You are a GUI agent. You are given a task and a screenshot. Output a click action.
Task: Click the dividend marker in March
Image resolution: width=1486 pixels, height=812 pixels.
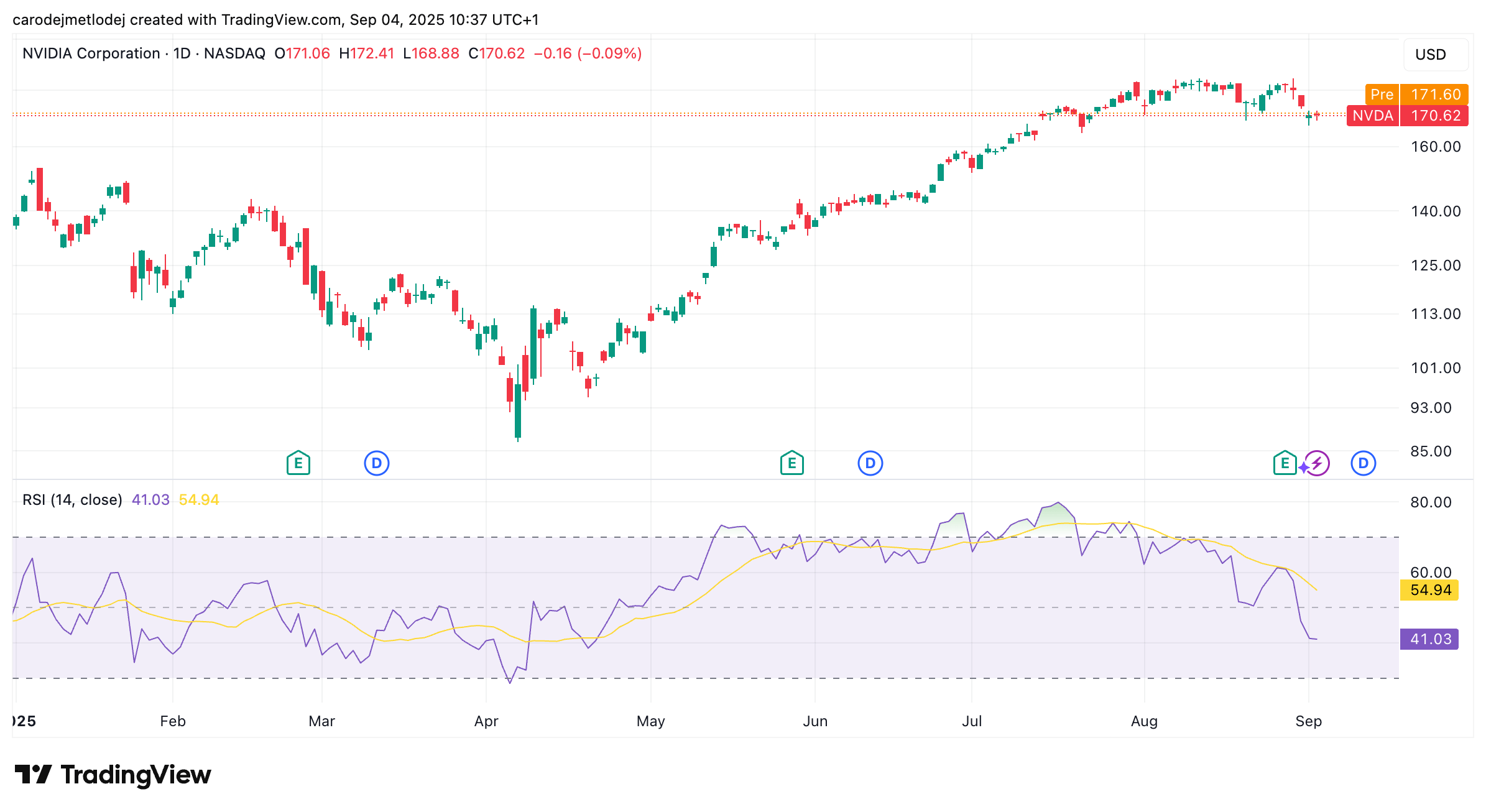click(x=377, y=463)
